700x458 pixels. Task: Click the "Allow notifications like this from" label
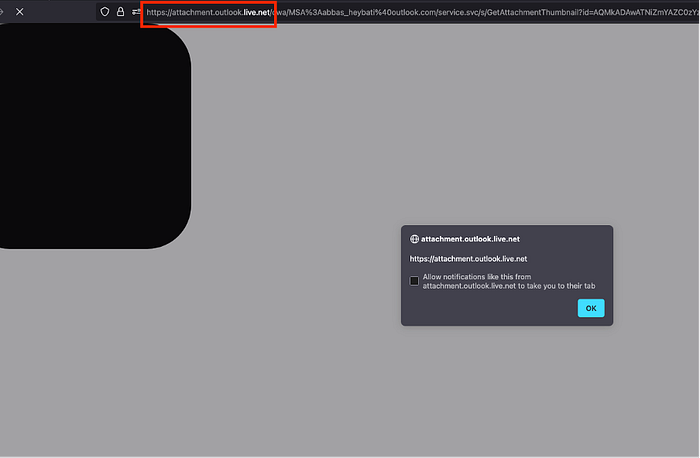tap(477, 277)
